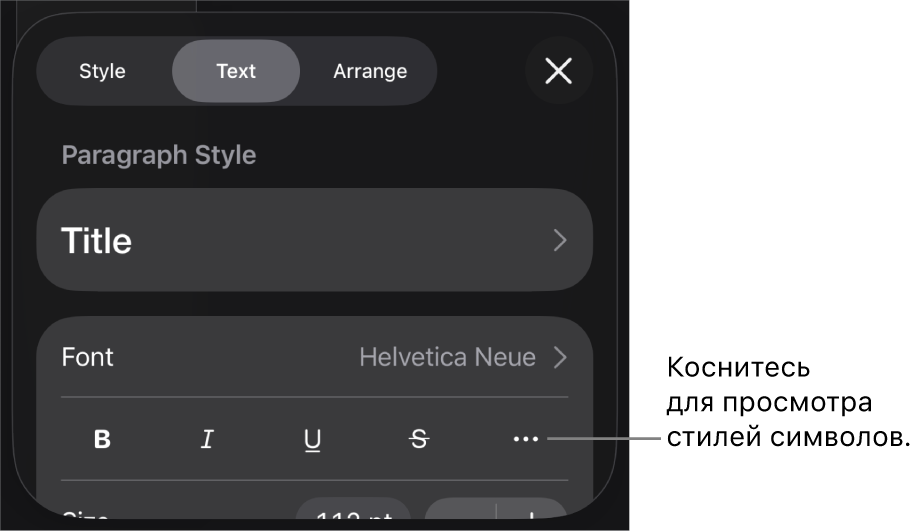
Task: Select the font size pt value field
Action: coord(354,509)
